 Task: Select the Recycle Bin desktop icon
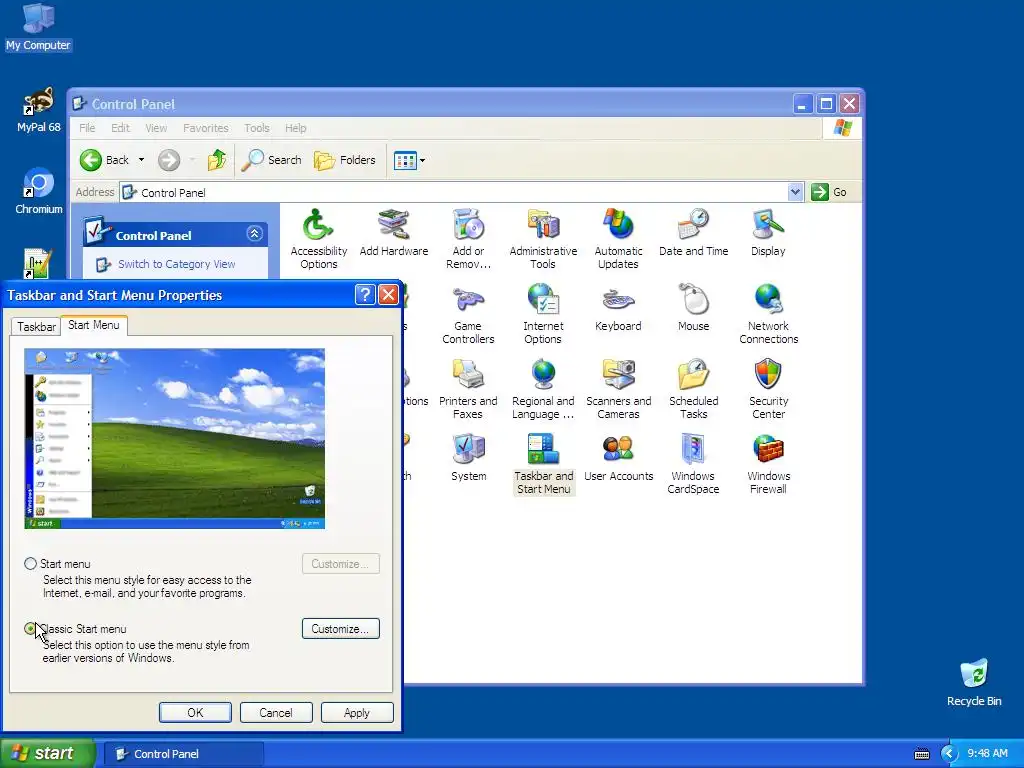[974, 683]
